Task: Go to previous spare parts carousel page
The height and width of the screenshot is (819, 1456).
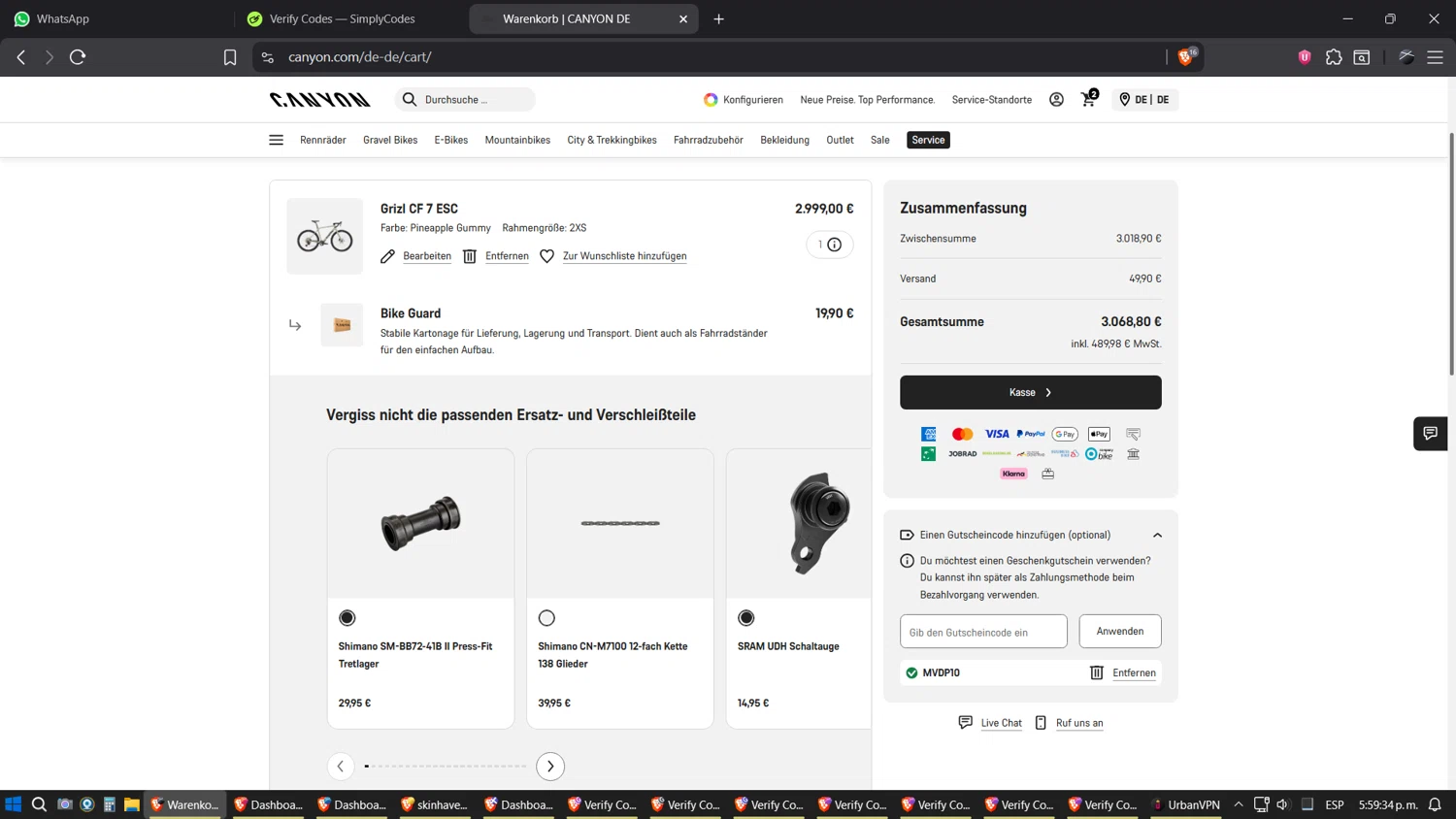Action: [341, 767]
